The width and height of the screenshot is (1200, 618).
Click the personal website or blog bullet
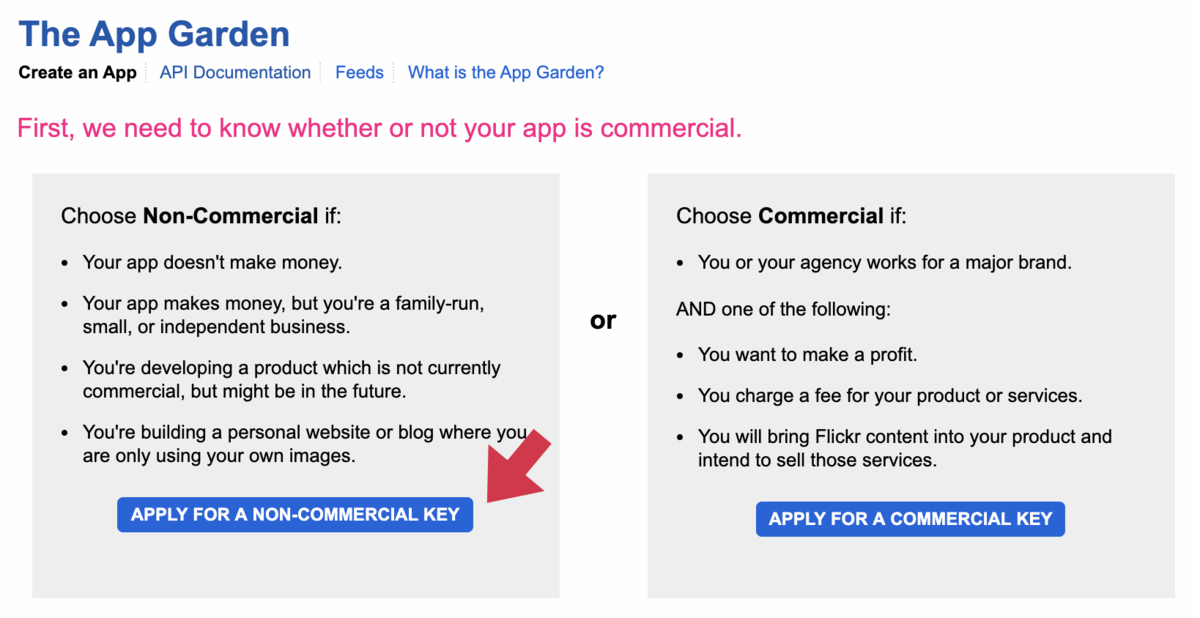[305, 444]
